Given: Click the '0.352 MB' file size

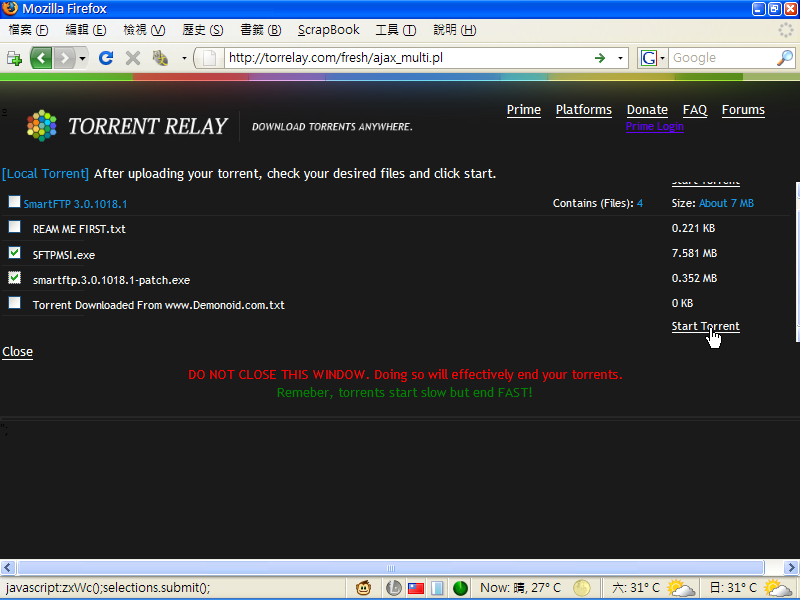Looking at the screenshot, I should (694, 279).
